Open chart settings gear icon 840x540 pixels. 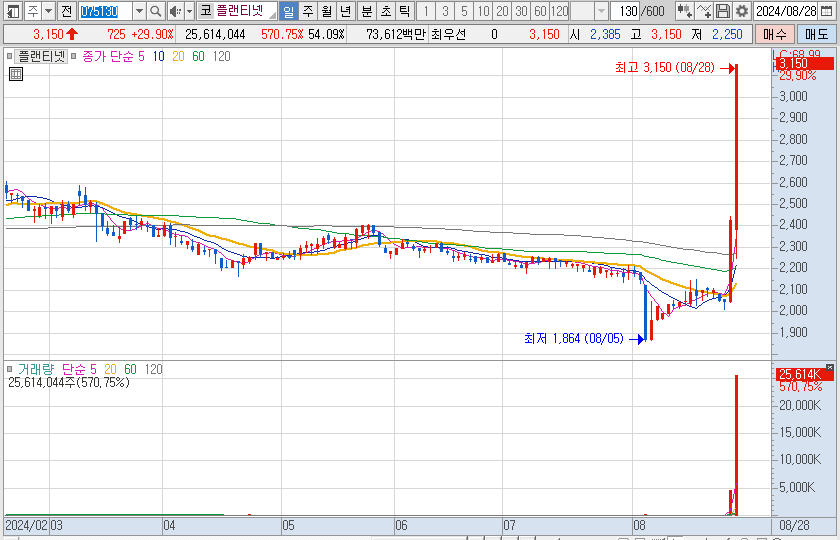[742, 11]
